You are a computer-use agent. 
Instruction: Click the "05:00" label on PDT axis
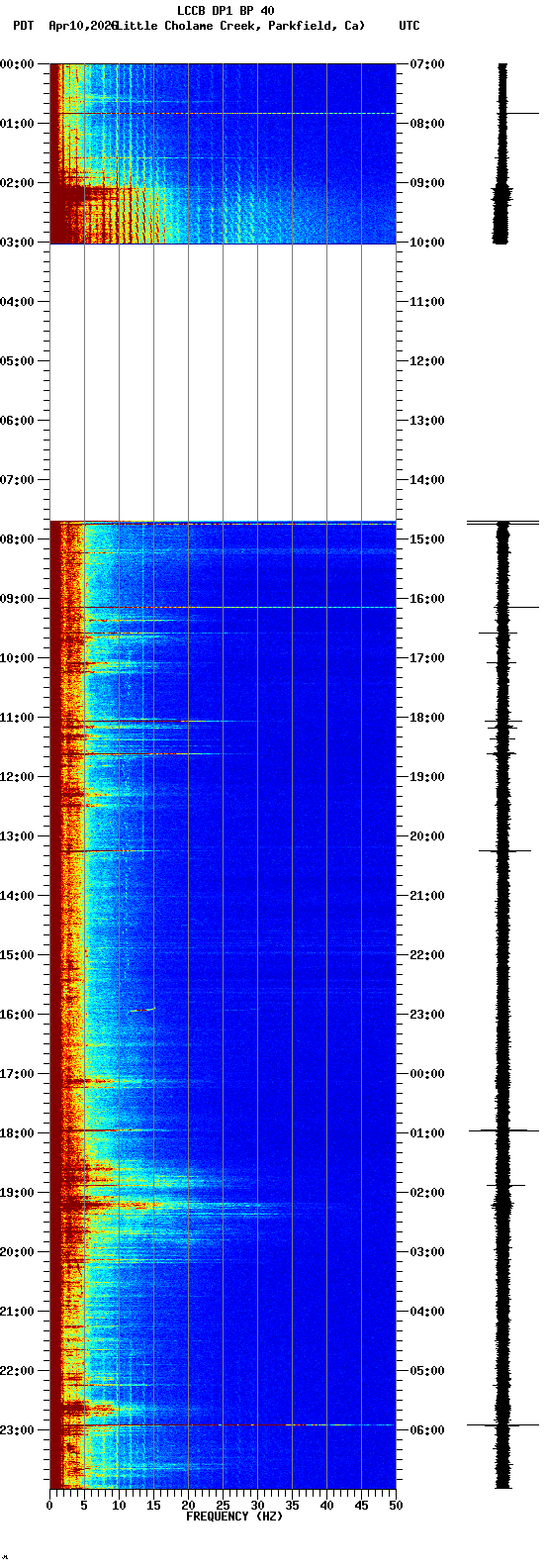point(17,361)
